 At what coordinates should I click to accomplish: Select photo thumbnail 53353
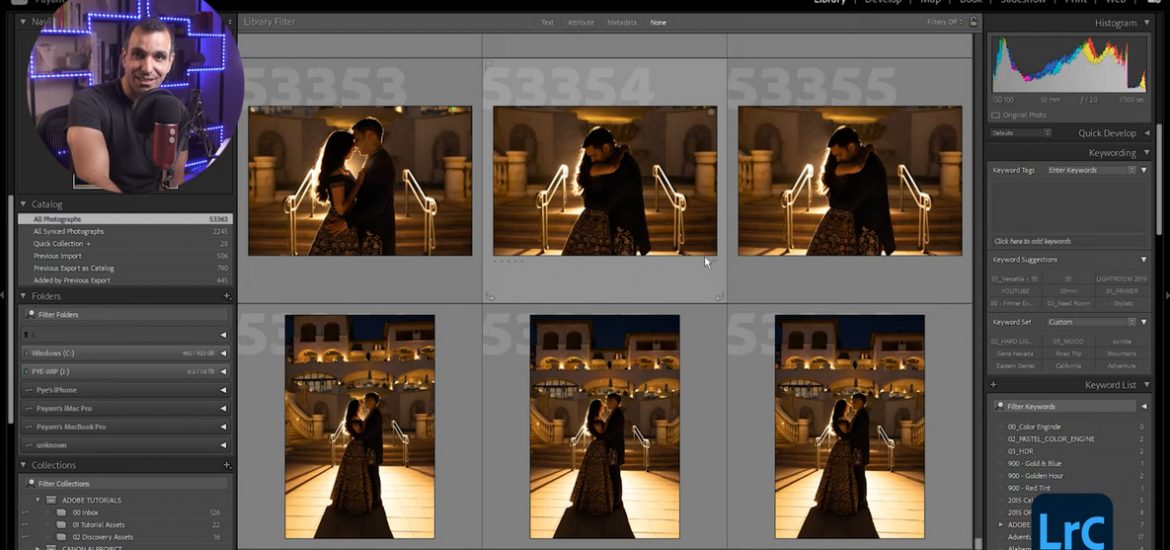pos(360,181)
